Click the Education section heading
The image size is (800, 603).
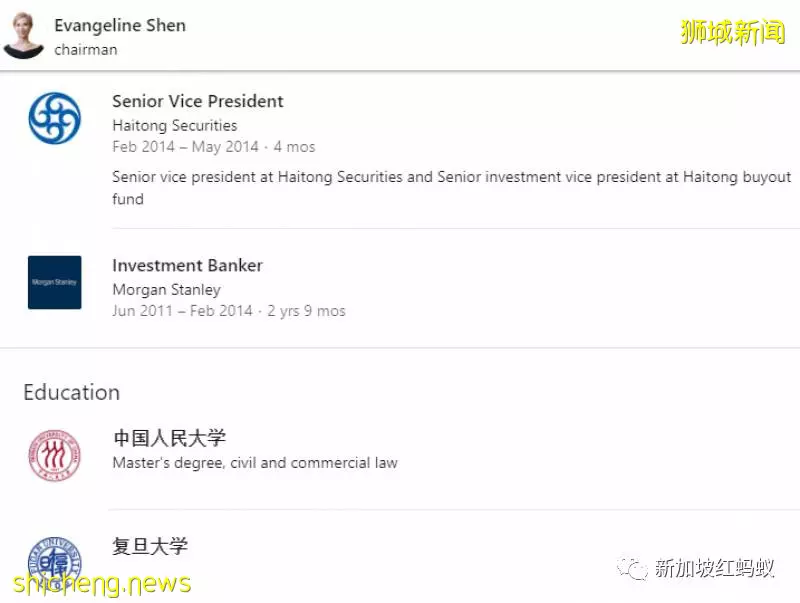coord(71,392)
